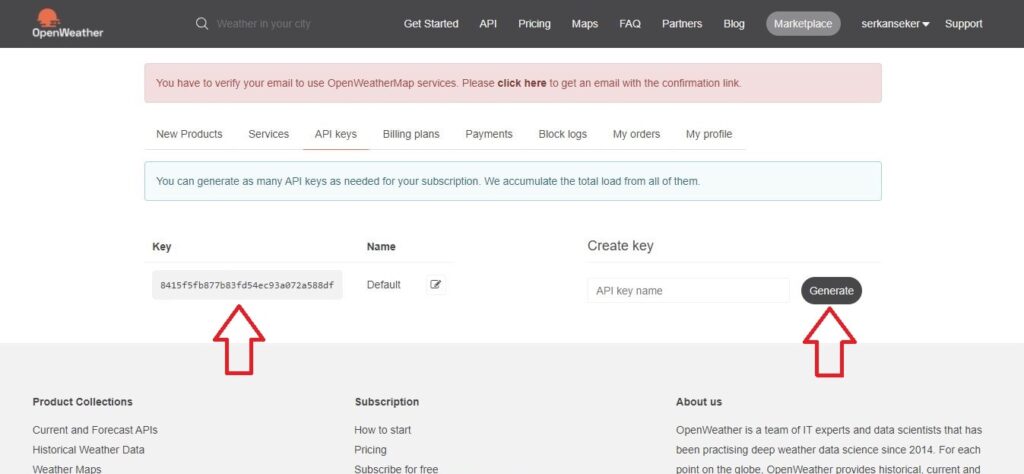The image size is (1024, 474).
Task: Click the search magnifier icon
Action: (x=202, y=24)
